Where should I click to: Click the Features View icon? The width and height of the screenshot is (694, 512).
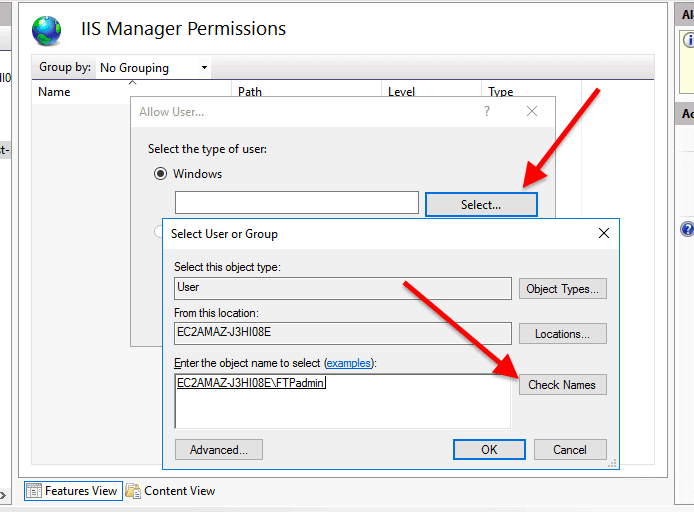point(34,491)
